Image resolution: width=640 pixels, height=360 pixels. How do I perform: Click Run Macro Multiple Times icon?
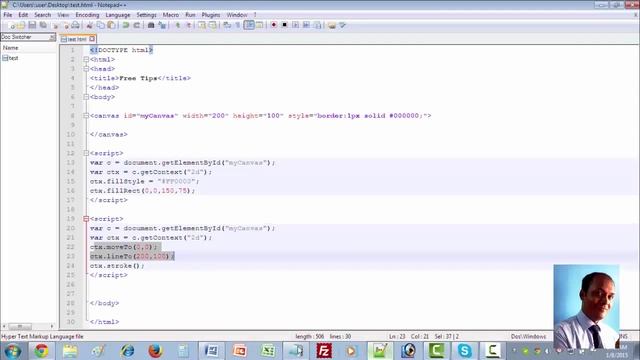pos(306,25)
